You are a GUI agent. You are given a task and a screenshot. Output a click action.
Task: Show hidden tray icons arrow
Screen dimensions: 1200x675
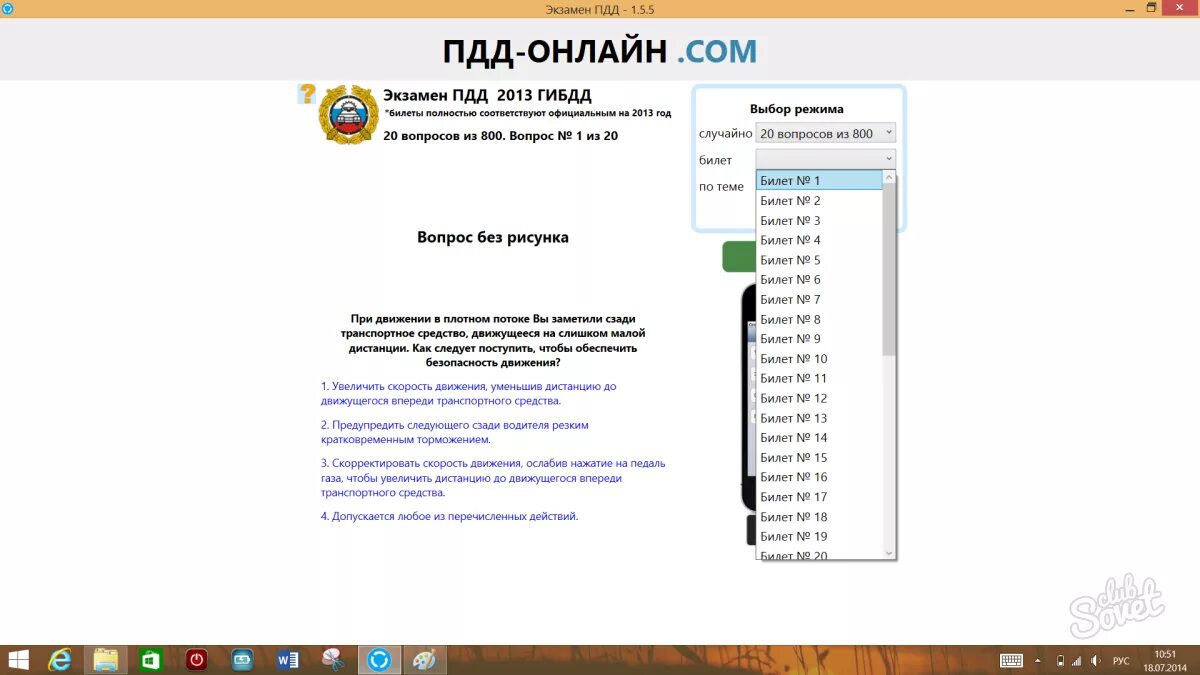(1039, 661)
